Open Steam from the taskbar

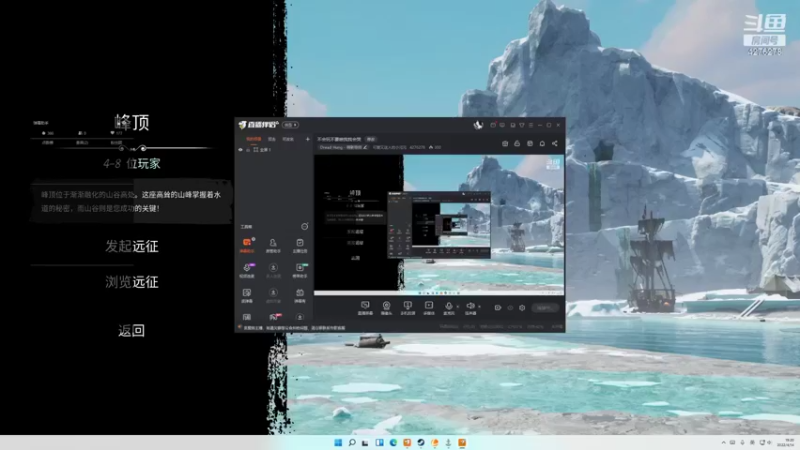(x=421, y=443)
